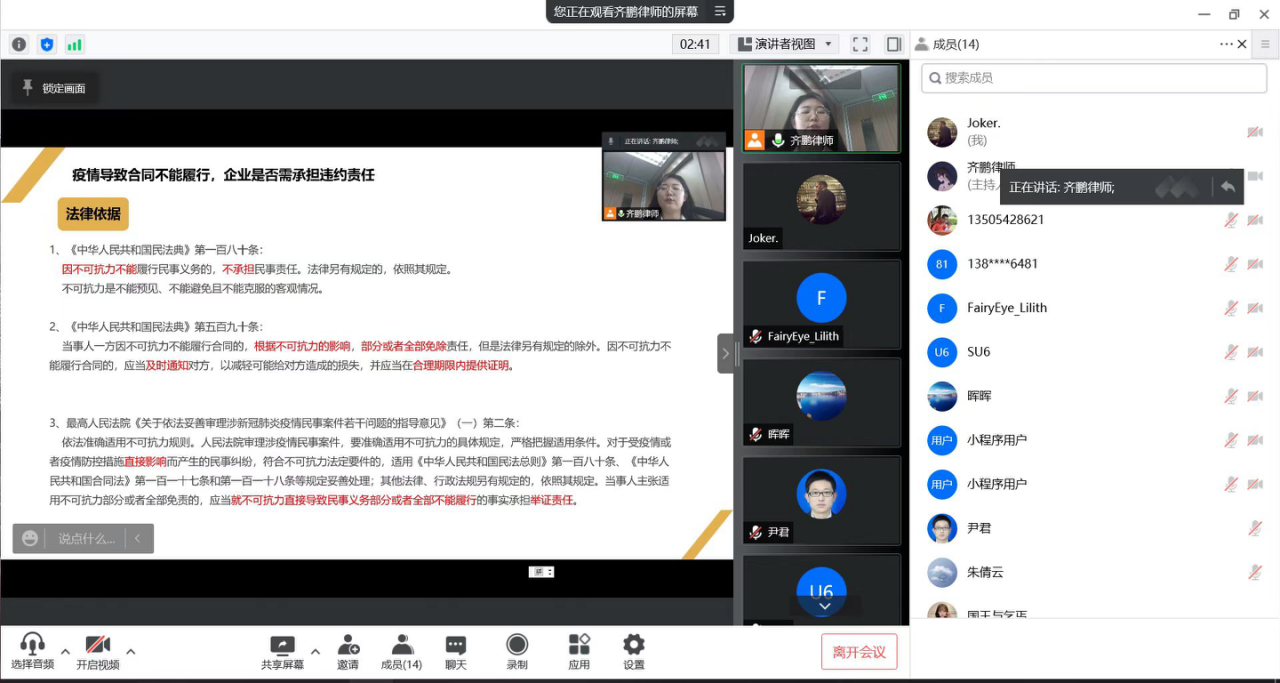
Task: Expand audio options arrow beside 选择音频
Action: (65, 651)
